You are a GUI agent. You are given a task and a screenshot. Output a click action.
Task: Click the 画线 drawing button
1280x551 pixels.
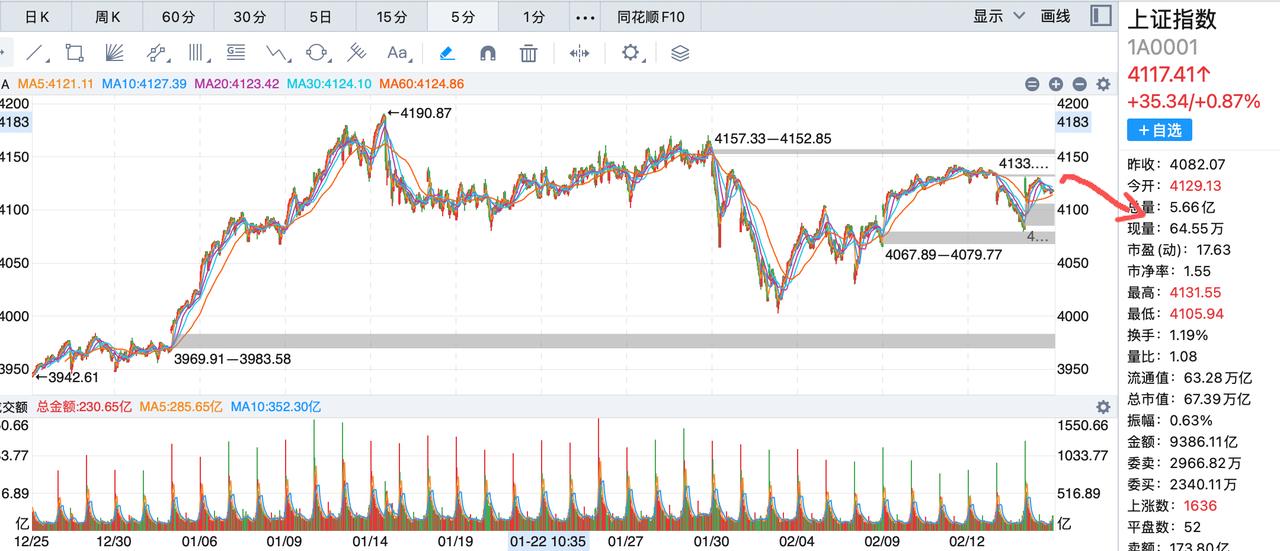(1056, 16)
